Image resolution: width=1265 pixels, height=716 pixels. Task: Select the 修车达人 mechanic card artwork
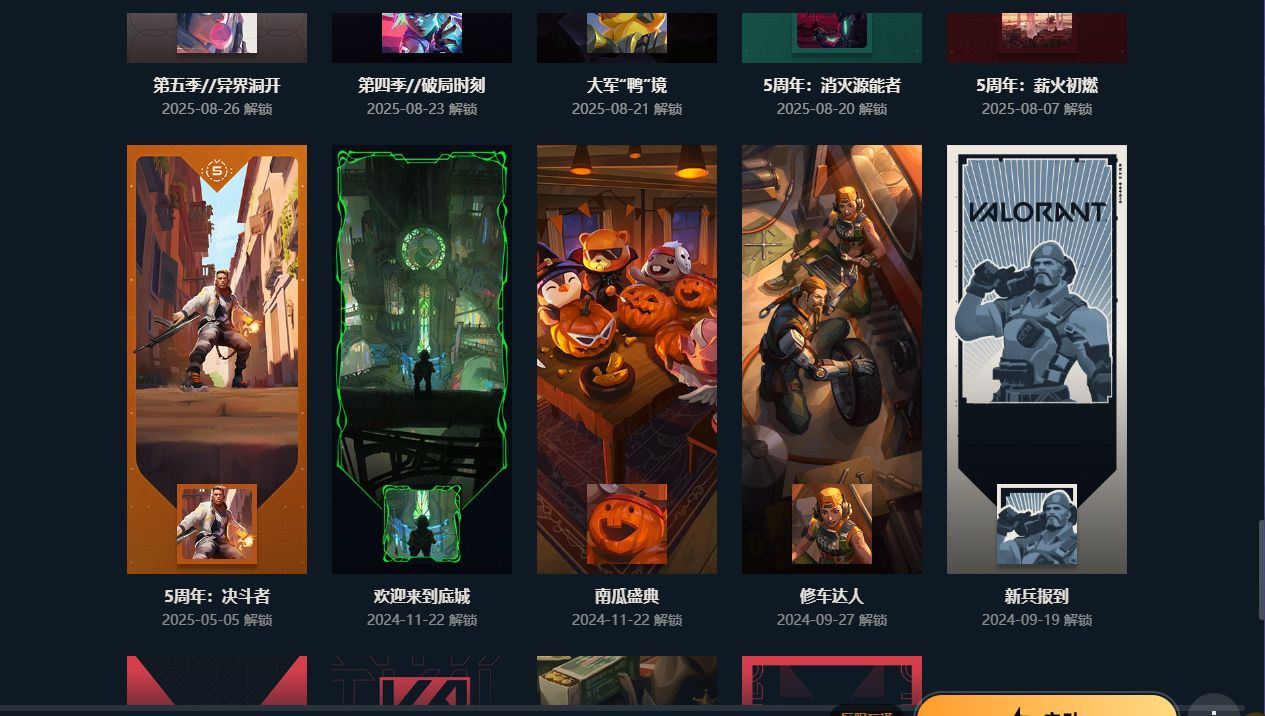[x=832, y=359]
